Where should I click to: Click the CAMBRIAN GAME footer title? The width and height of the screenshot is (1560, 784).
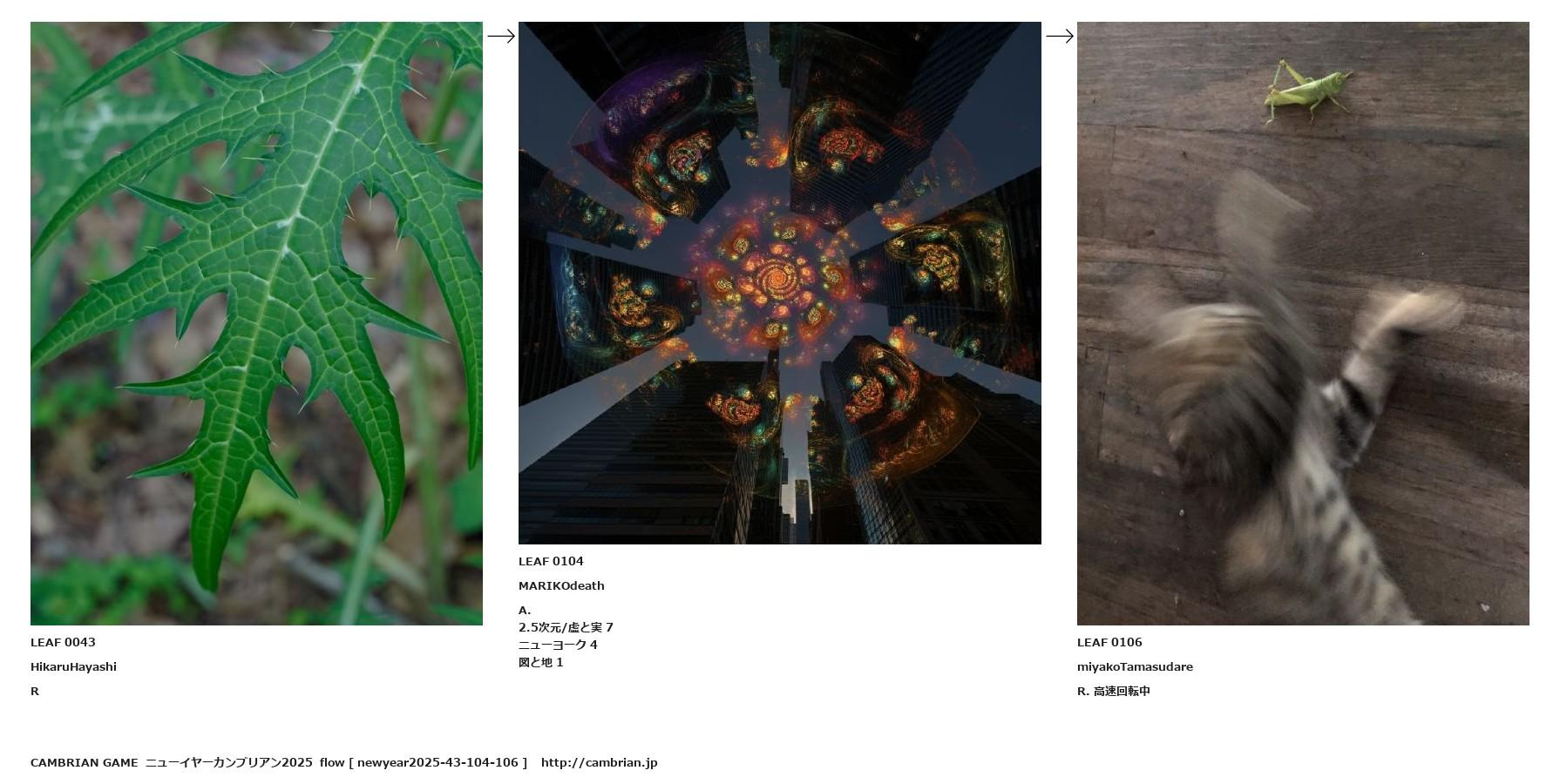pyautogui.click(x=84, y=762)
